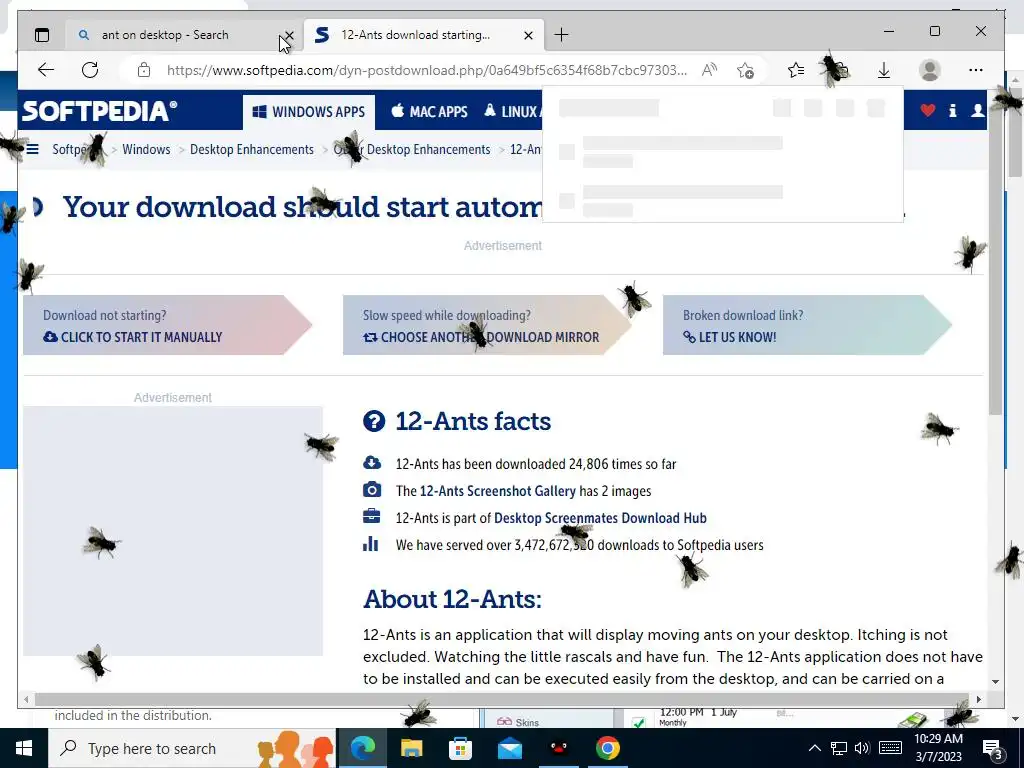Image resolution: width=1024 pixels, height=768 pixels.
Task: Click the camera icon beside Screenshot Gallery
Action: tap(372, 490)
